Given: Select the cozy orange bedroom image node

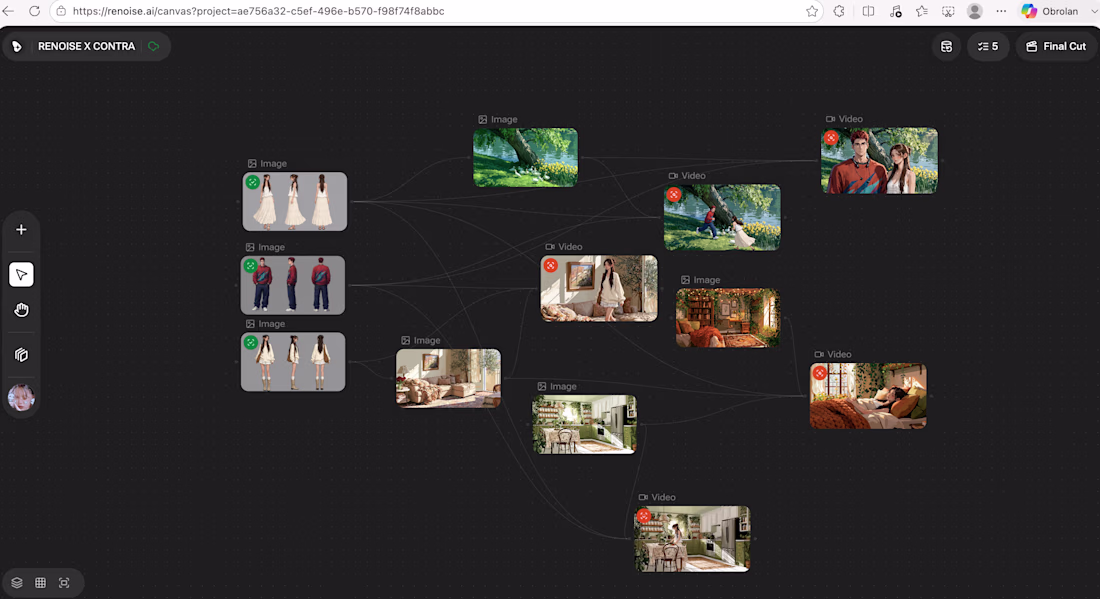Looking at the screenshot, I should [727, 318].
